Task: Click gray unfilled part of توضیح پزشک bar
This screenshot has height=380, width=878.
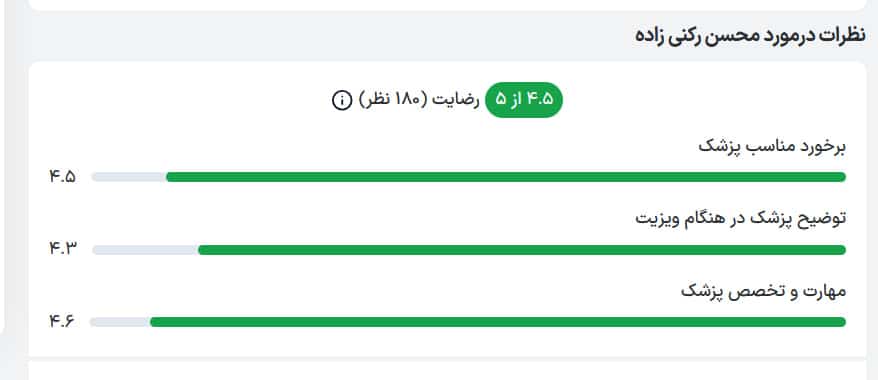Action: click(x=146, y=250)
